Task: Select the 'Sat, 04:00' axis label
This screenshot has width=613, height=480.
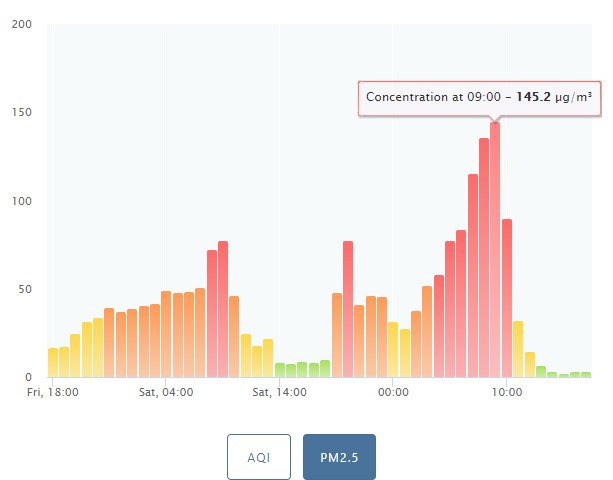Action: [167, 391]
